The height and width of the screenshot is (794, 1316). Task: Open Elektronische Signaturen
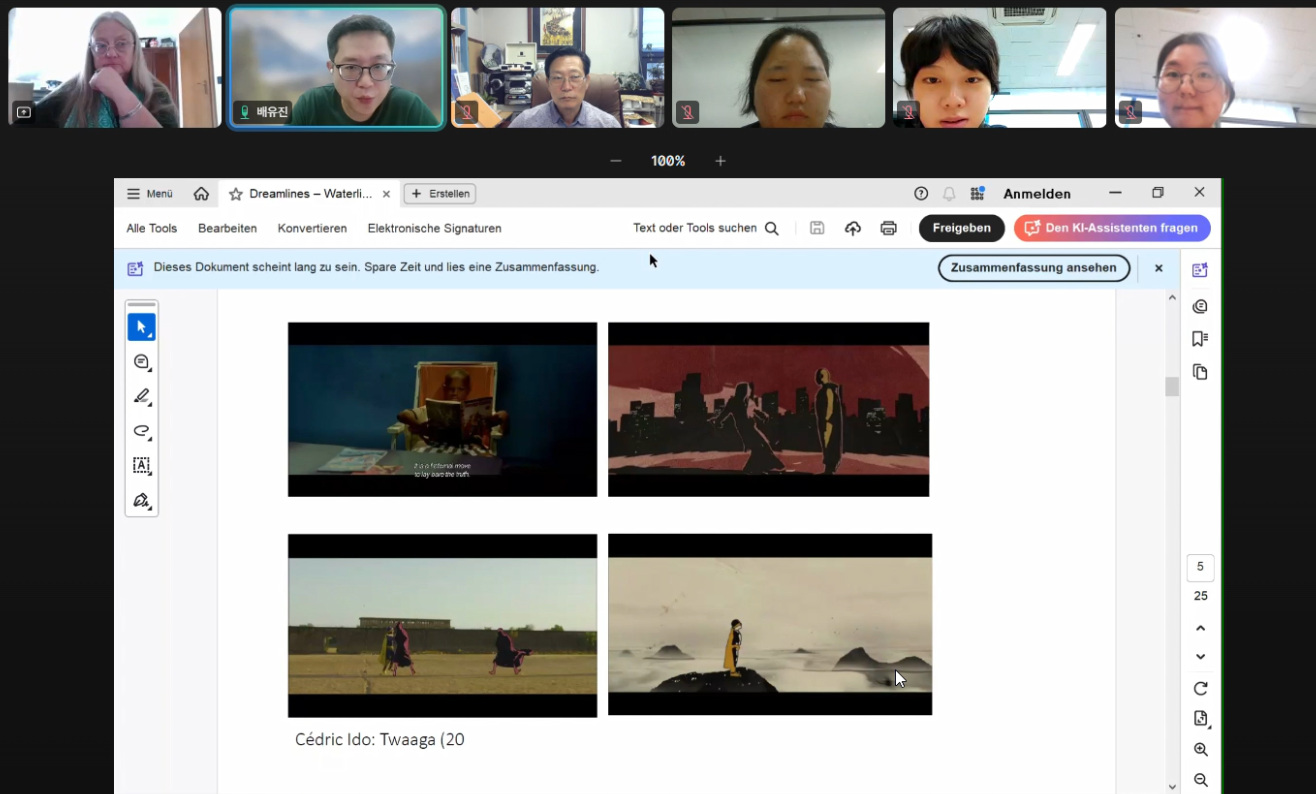(434, 228)
